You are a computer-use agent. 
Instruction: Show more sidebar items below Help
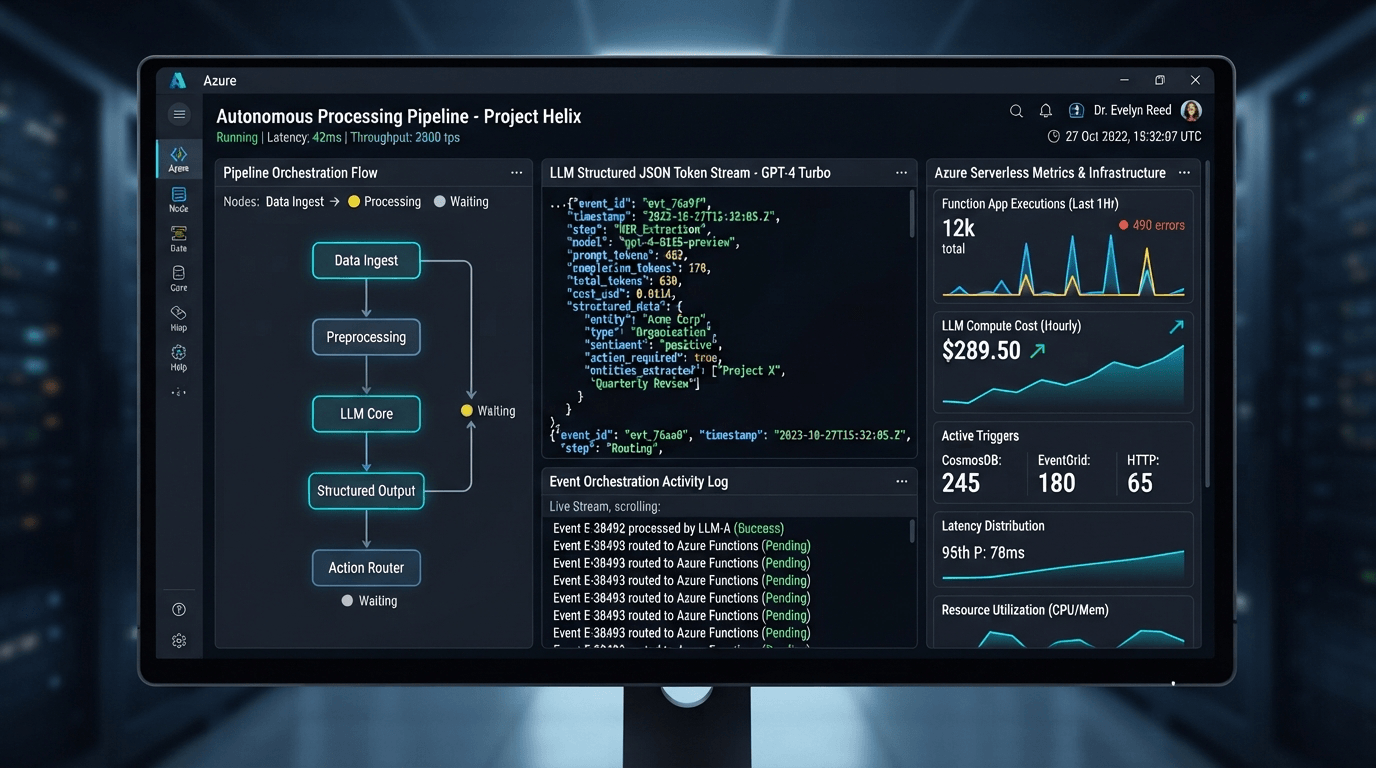(x=179, y=393)
